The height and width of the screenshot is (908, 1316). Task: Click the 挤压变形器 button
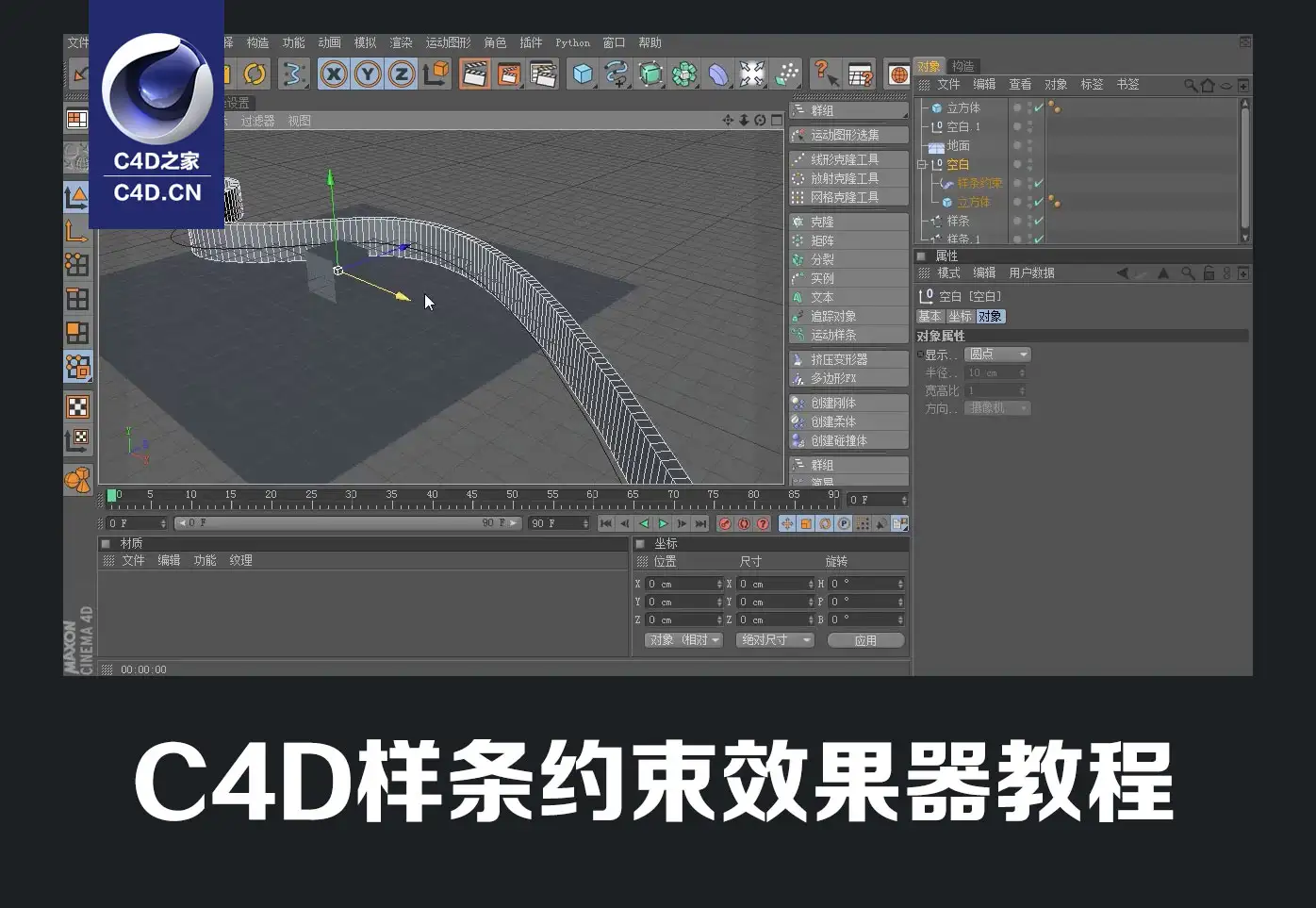pos(848,359)
